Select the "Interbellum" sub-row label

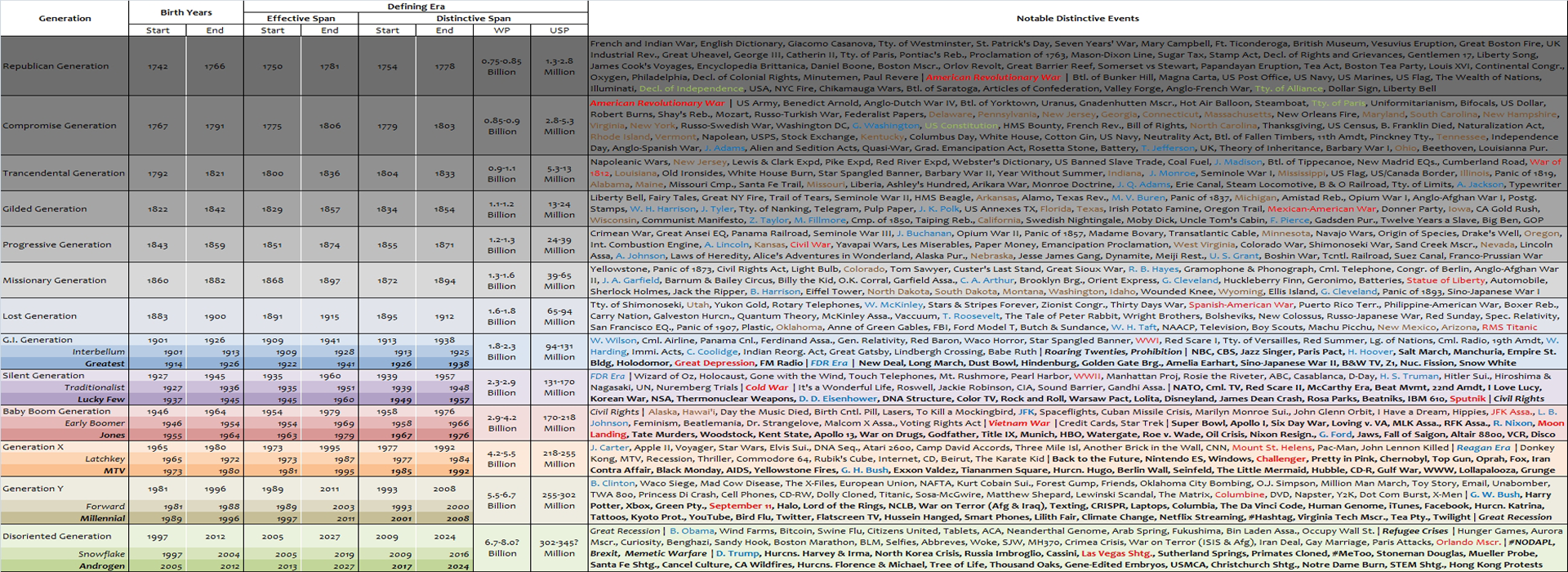click(65, 351)
